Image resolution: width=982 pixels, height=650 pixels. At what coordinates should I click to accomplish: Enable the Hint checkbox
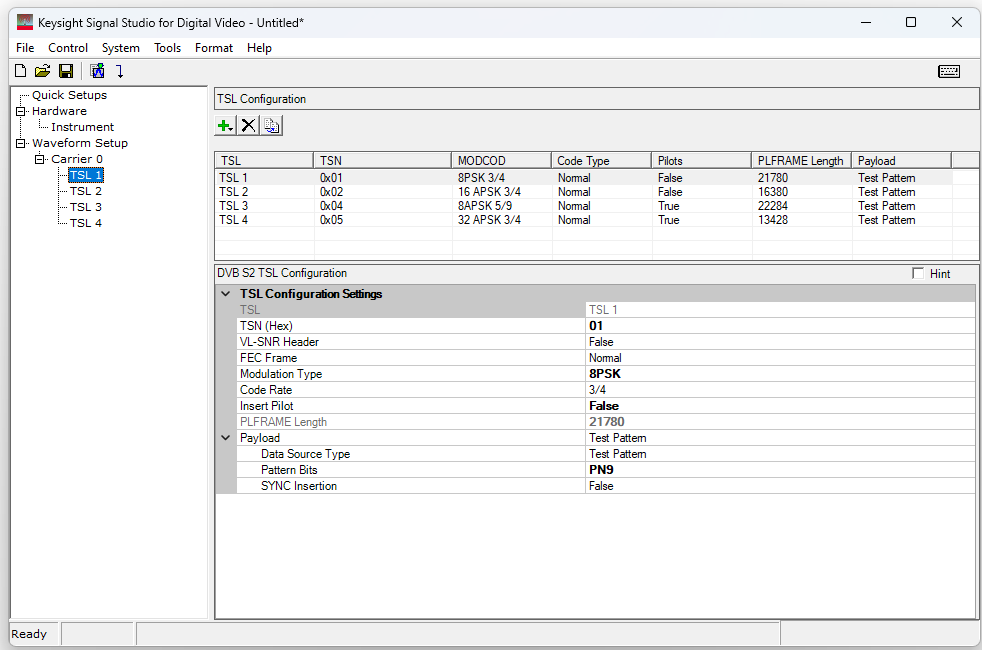coord(918,273)
